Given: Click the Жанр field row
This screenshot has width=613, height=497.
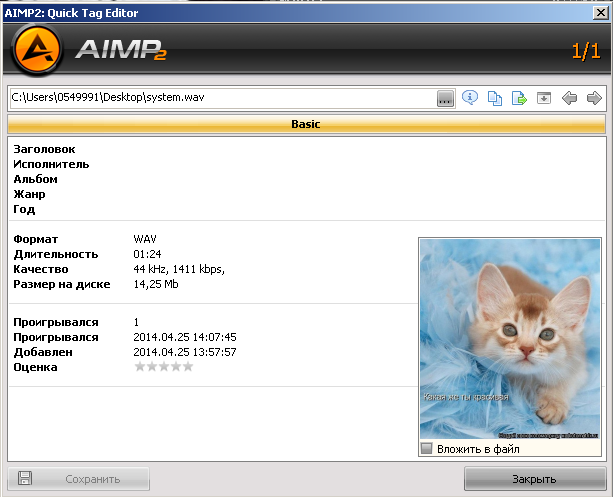Looking at the screenshot, I should point(306,194).
